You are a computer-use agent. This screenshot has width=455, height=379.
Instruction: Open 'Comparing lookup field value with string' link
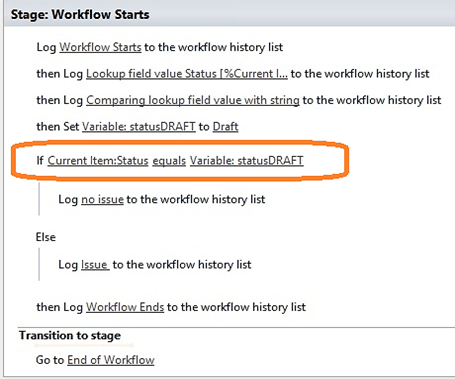(193, 100)
